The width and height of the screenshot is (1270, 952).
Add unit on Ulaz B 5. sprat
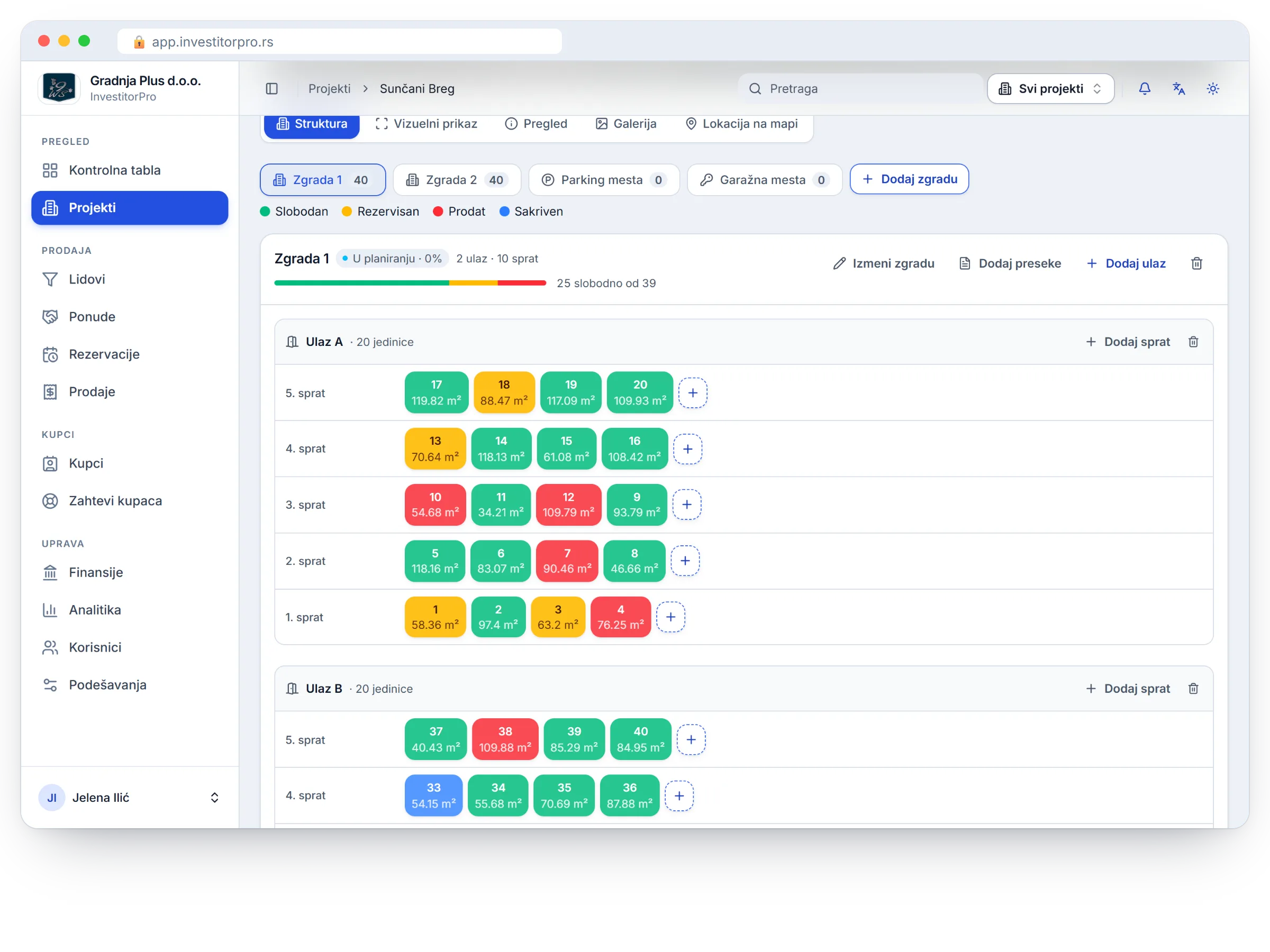coord(691,740)
